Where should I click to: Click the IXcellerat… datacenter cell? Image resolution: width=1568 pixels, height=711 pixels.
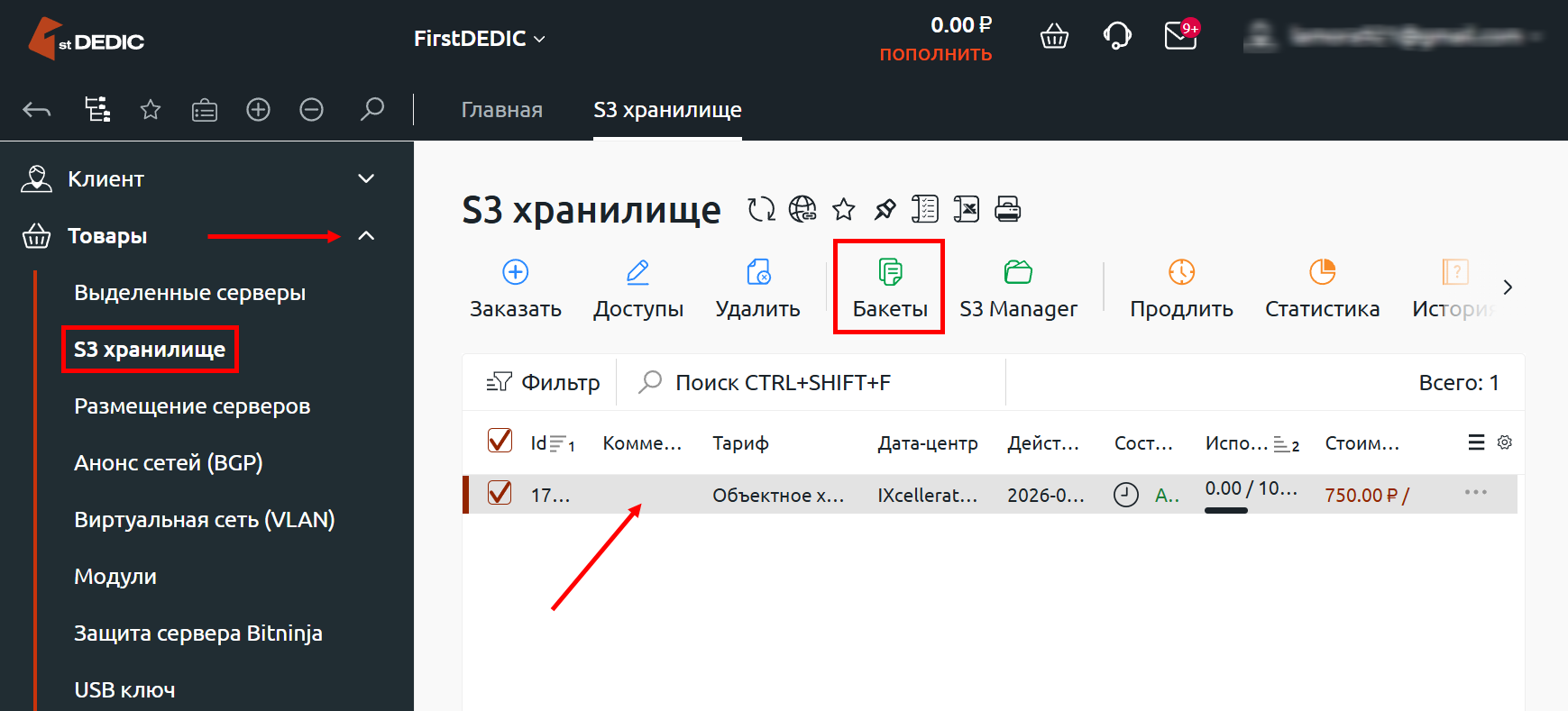point(928,496)
